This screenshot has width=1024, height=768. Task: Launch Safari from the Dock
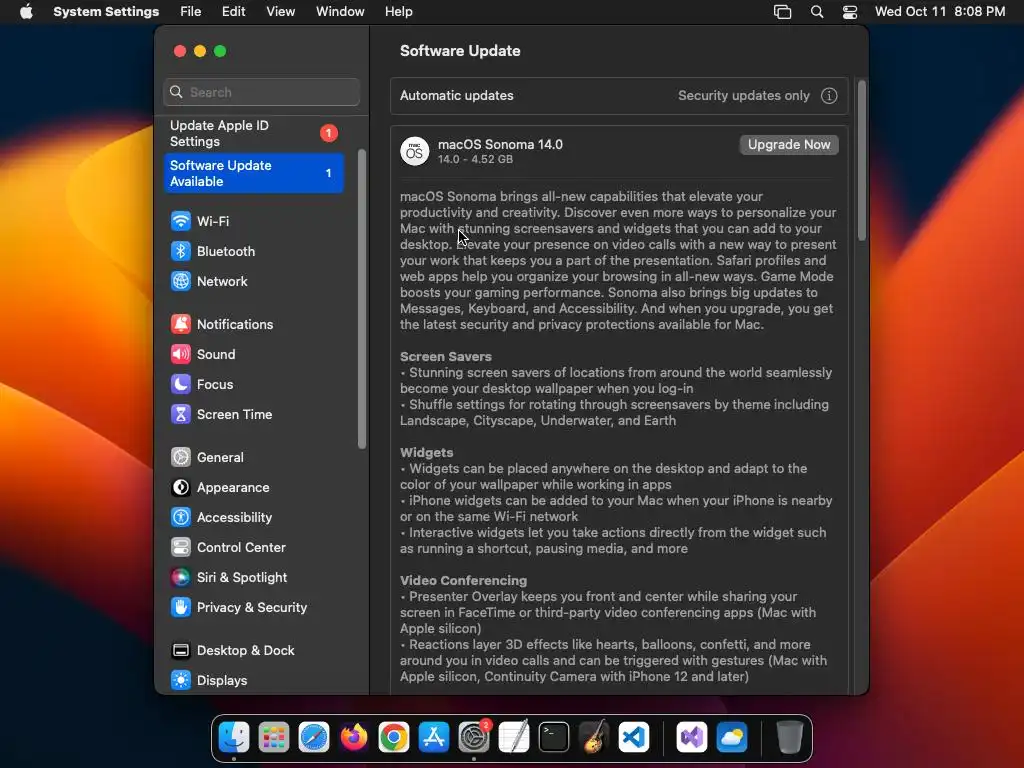pos(314,738)
